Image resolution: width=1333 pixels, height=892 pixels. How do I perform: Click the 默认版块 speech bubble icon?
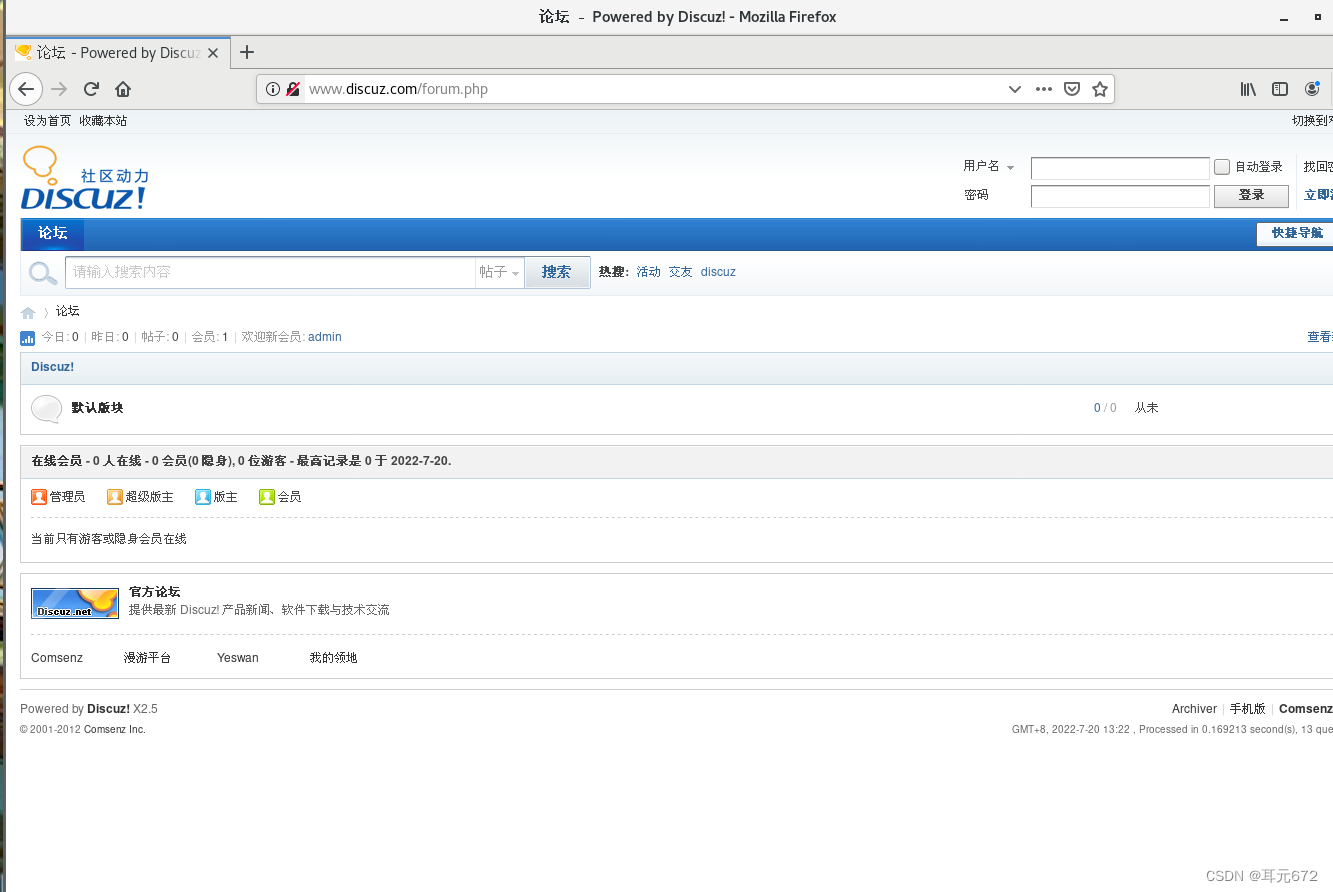(47, 408)
